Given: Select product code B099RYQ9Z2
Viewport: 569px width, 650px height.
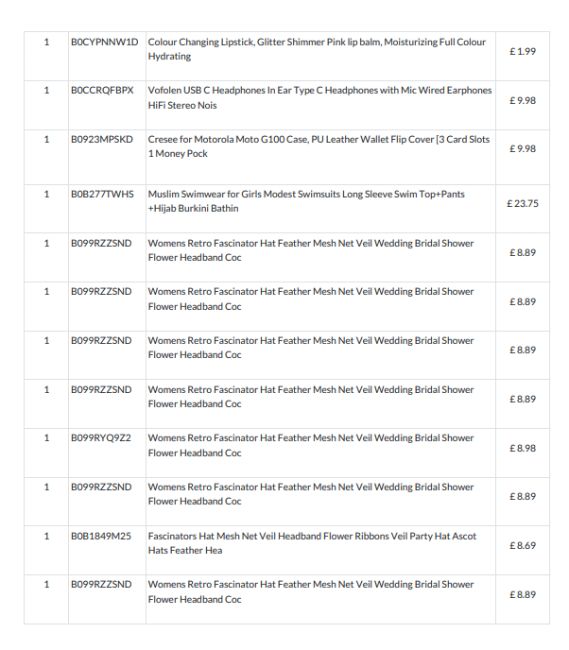Looking at the screenshot, I should [101, 438].
